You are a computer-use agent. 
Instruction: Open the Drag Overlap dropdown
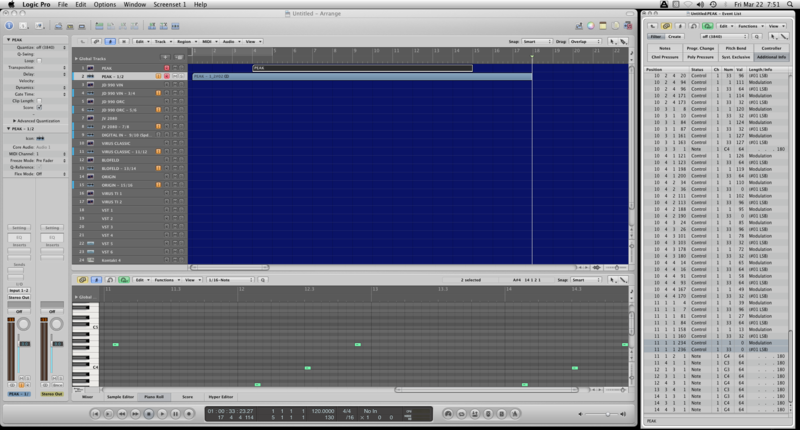click(585, 41)
